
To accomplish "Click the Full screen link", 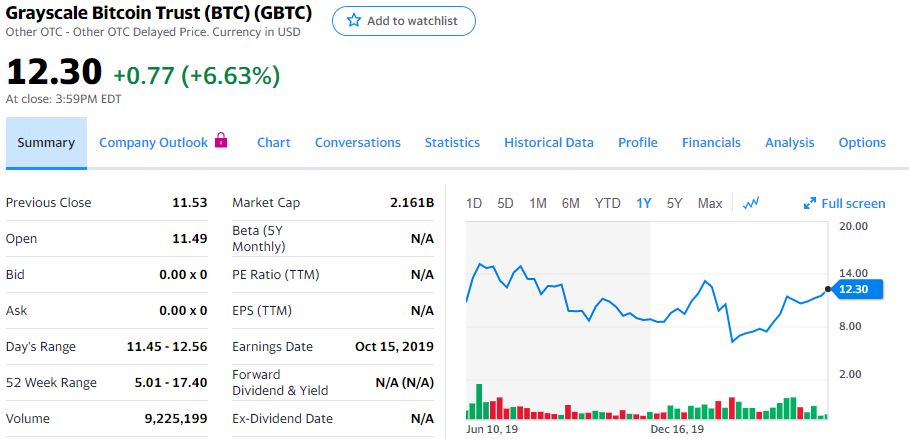I will pyautogui.click(x=853, y=204).
